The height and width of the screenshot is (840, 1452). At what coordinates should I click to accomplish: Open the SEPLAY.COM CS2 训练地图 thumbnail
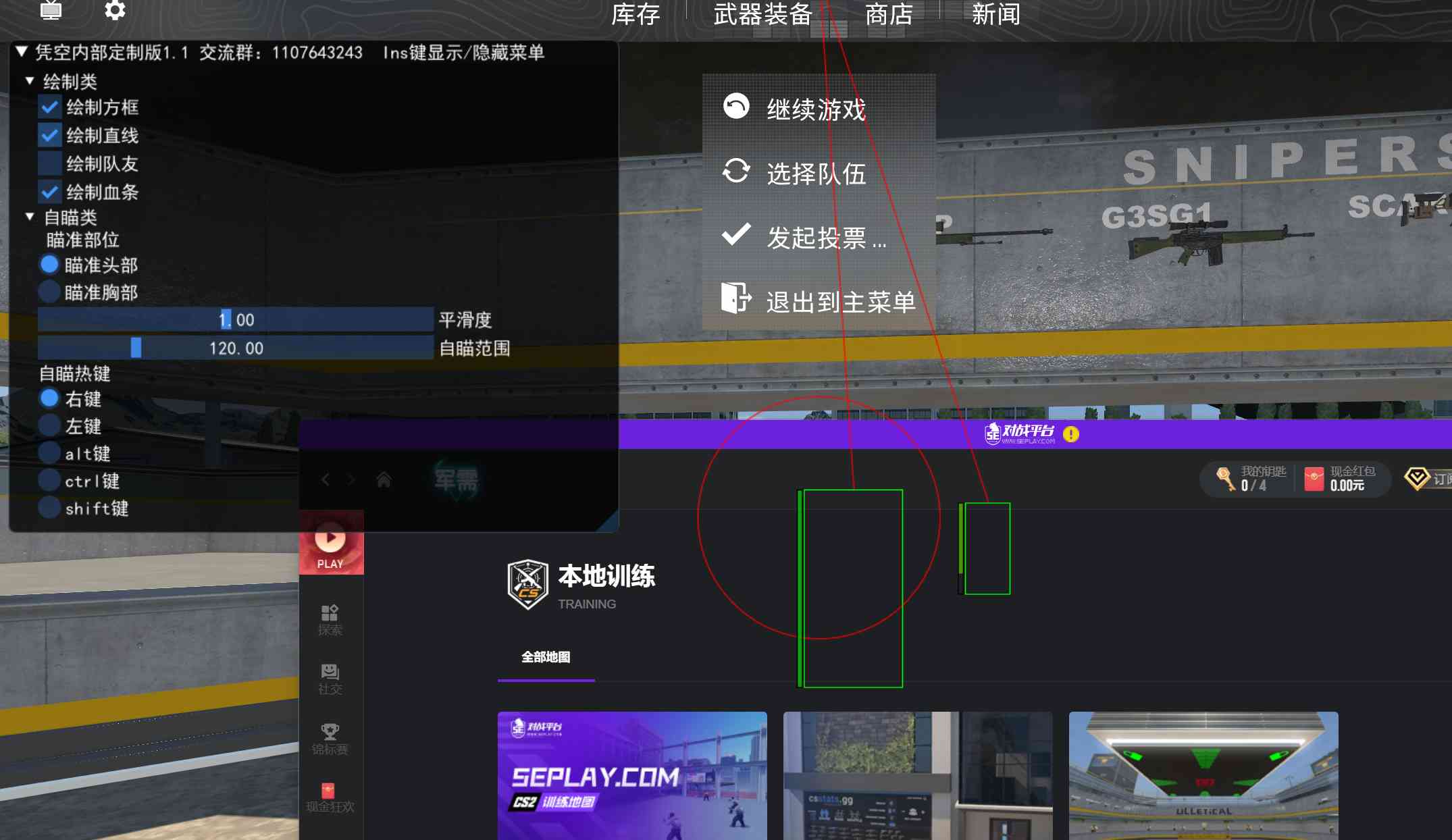632,776
